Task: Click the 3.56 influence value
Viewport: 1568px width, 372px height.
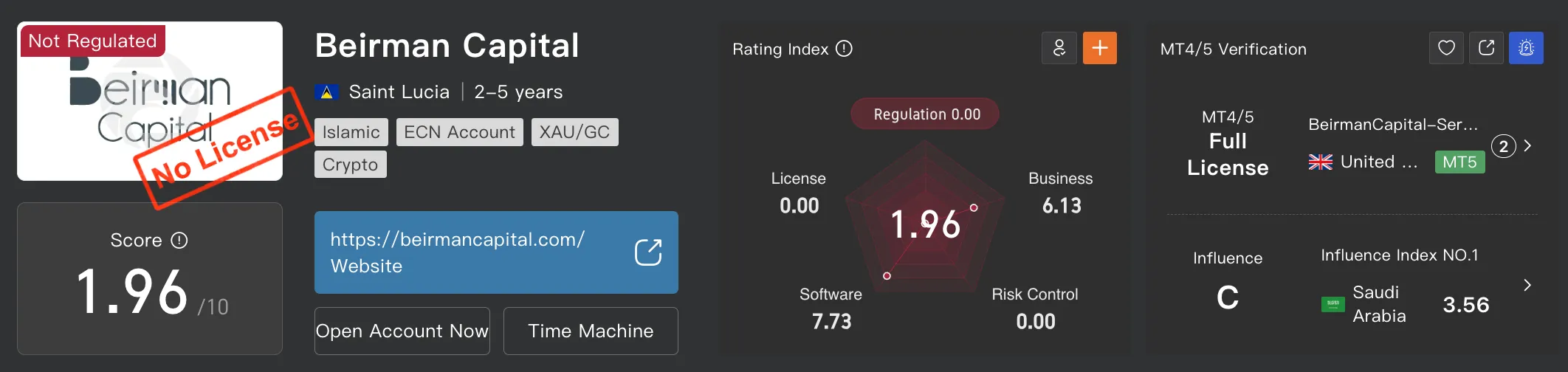Action: pyautogui.click(x=1466, y=305)
